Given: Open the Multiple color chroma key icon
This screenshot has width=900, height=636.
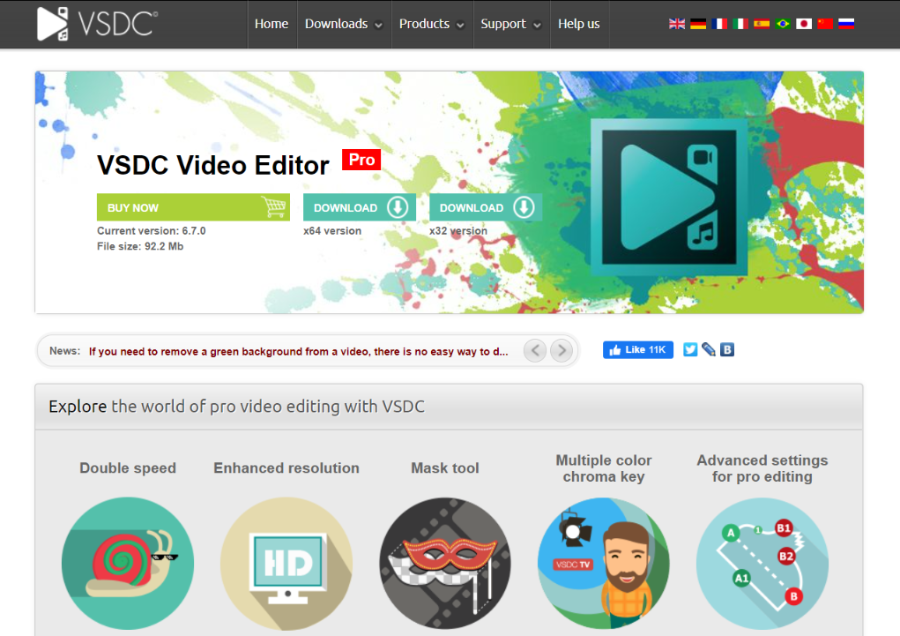Looking at the screenshot, I should (x=604, y=563).
